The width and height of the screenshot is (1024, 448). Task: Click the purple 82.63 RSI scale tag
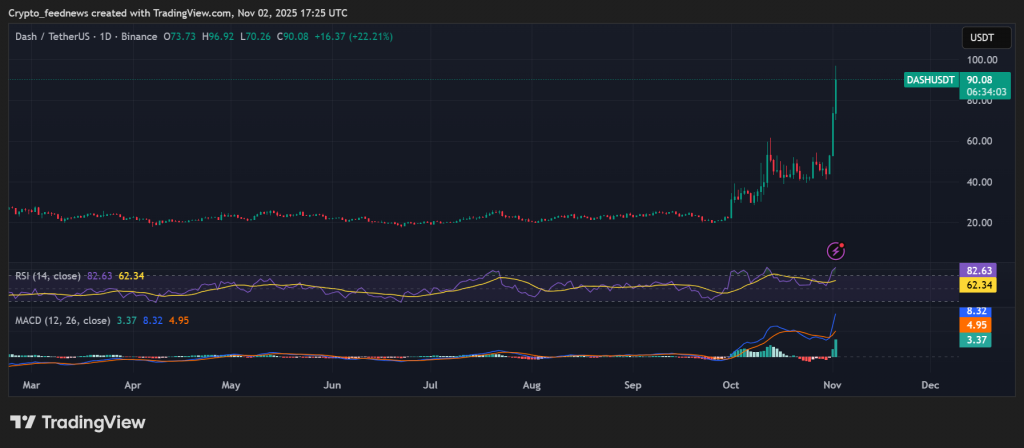[976, 270]
